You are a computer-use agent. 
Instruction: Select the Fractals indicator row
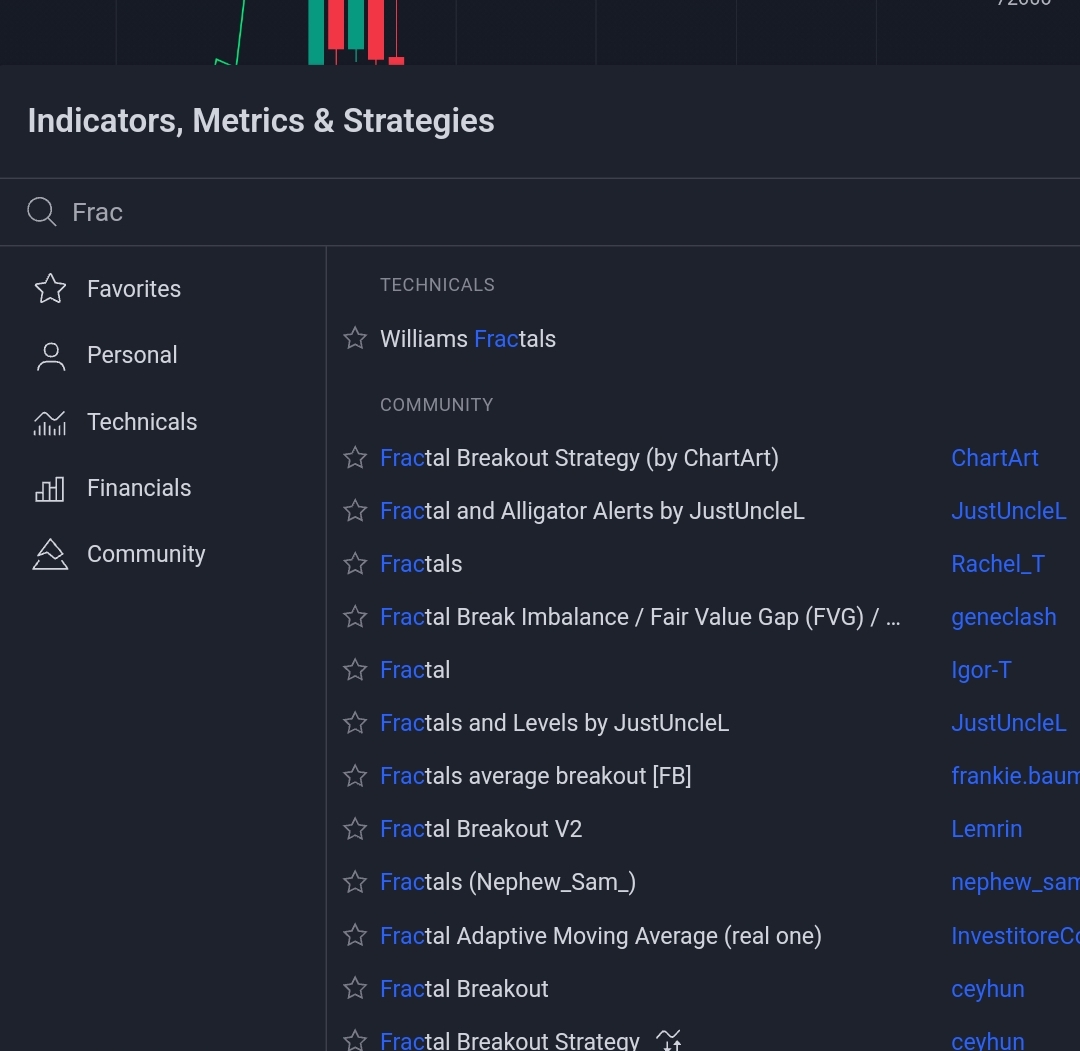[421, 564]
